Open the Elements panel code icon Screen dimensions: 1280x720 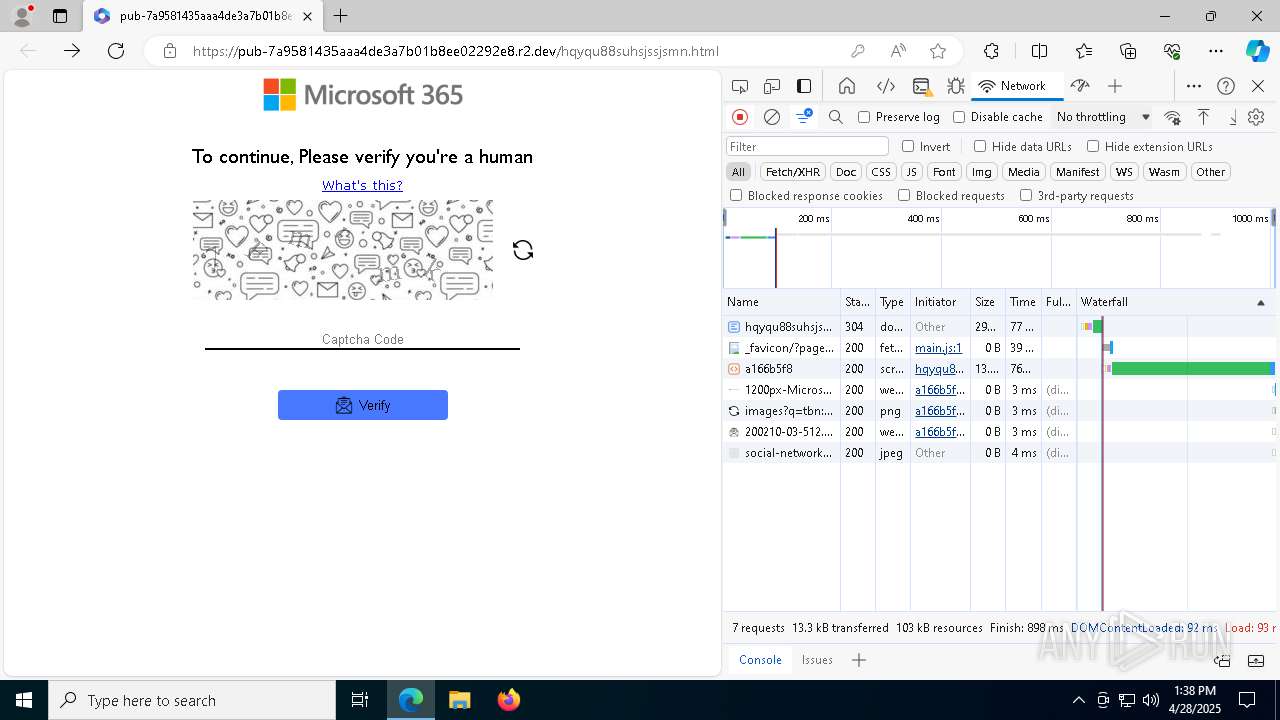point(885,86)
